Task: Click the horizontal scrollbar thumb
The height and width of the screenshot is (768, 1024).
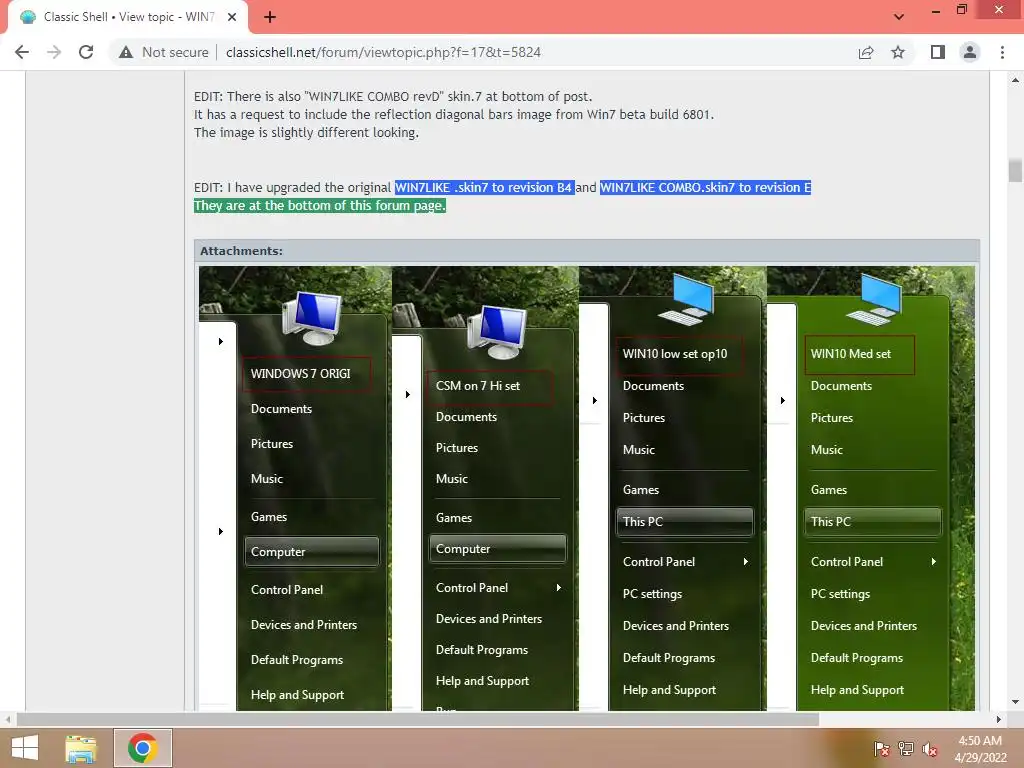Action: coord(418,720)
